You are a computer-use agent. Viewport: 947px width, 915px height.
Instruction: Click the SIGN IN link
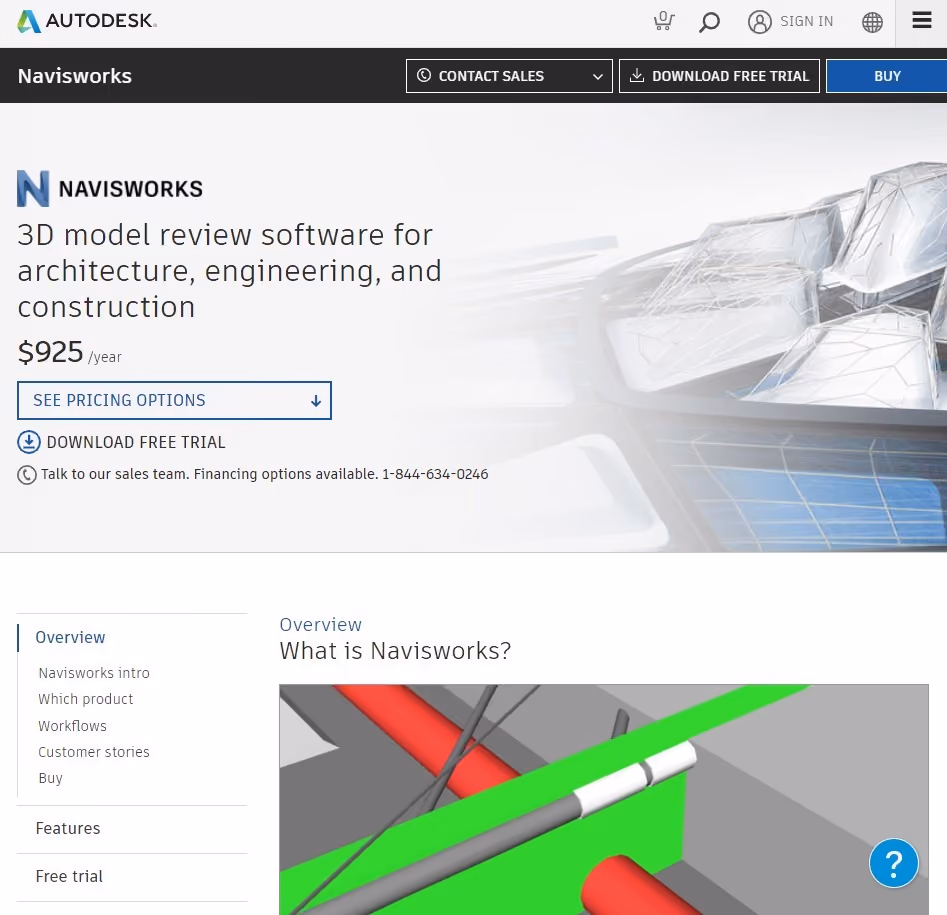pyautogui.click(x=806, y=22)
